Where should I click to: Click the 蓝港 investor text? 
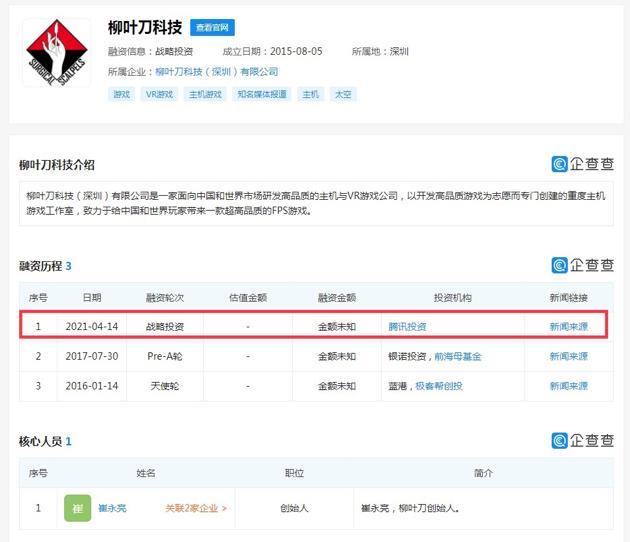tap(398, 386)
